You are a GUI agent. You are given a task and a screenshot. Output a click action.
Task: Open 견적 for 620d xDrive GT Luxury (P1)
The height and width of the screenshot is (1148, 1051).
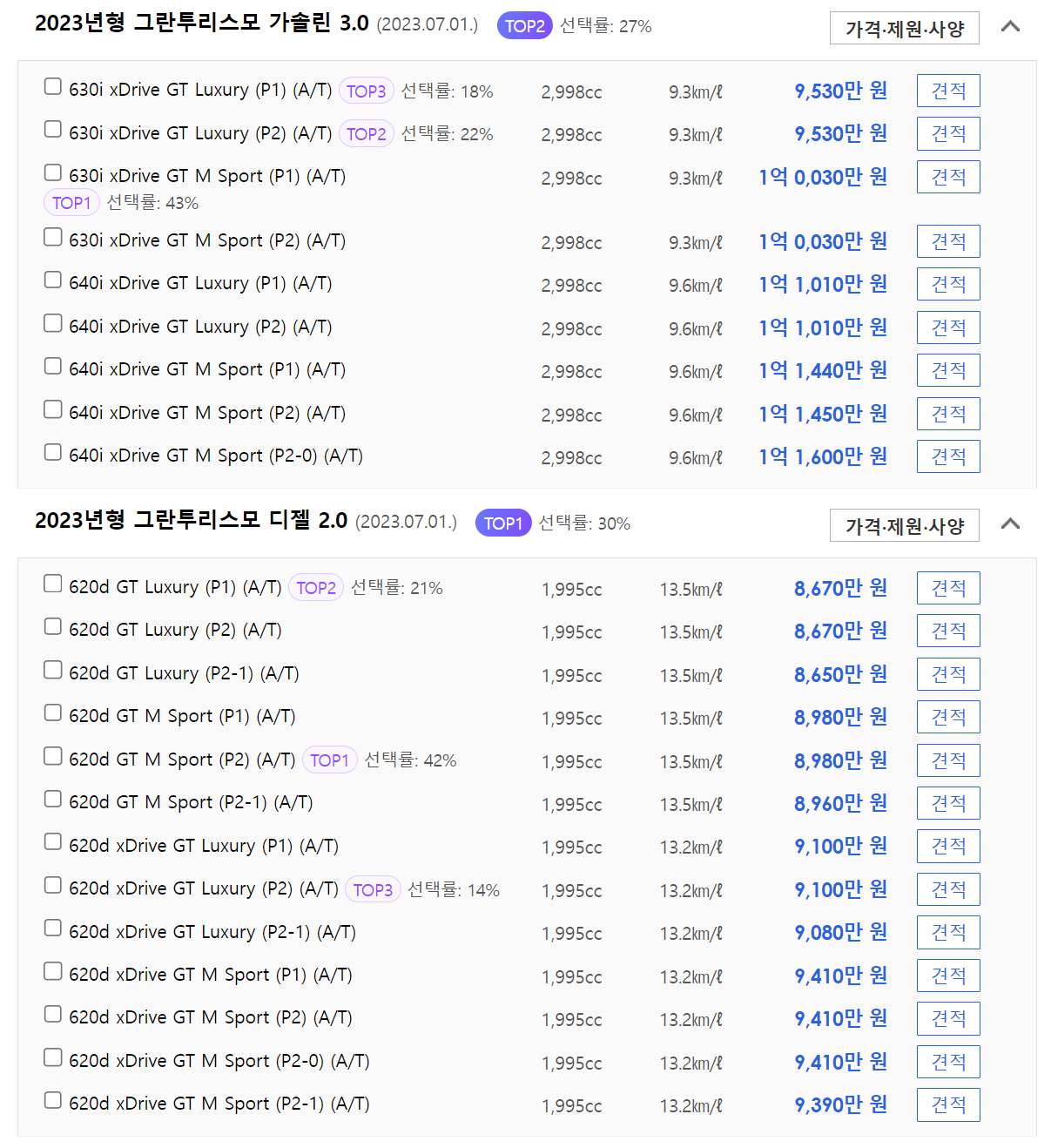tap(948, 846)
